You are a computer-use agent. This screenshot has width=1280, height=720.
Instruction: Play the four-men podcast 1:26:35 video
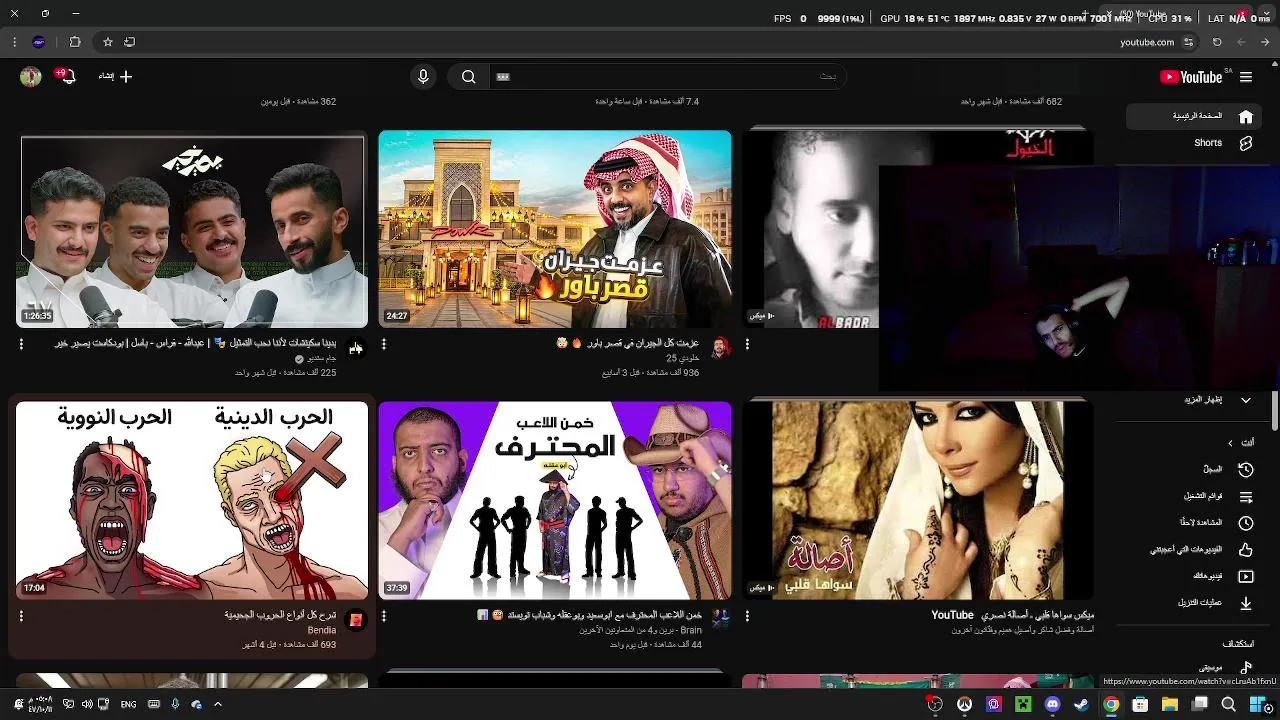coord(192,231)
